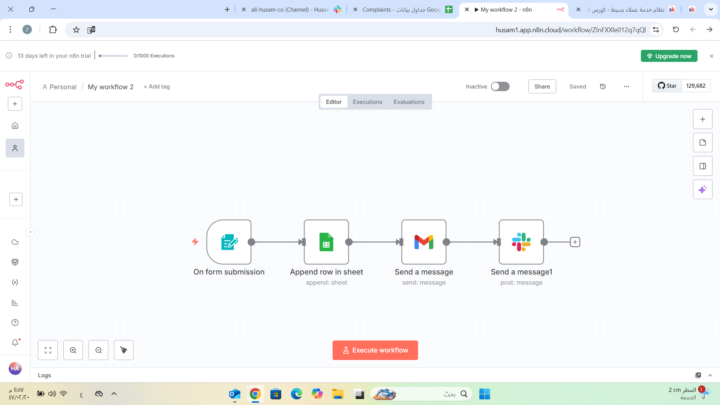
Task: Switch to the Editor tab
Action: pos(333,102)
